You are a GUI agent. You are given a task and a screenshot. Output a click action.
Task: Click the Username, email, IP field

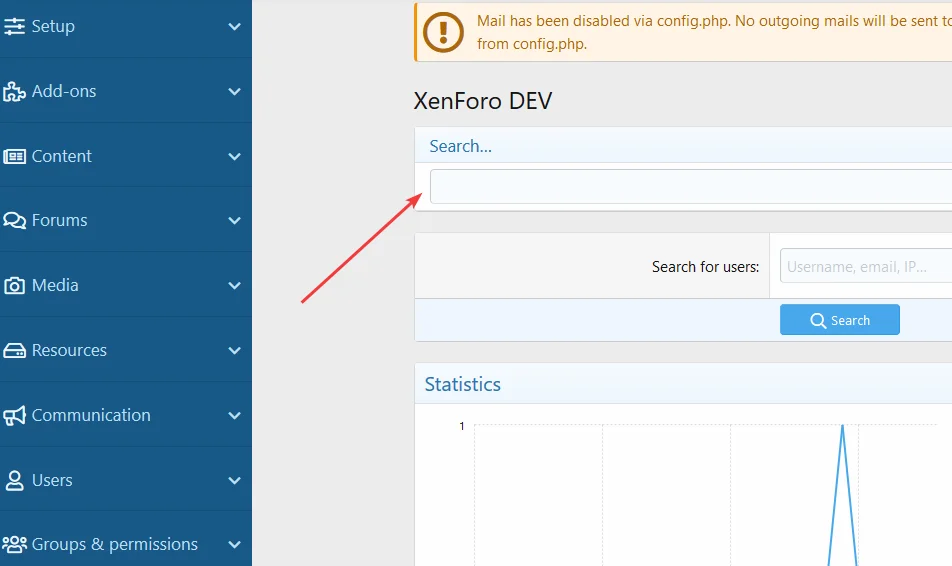tap(865, 266)
